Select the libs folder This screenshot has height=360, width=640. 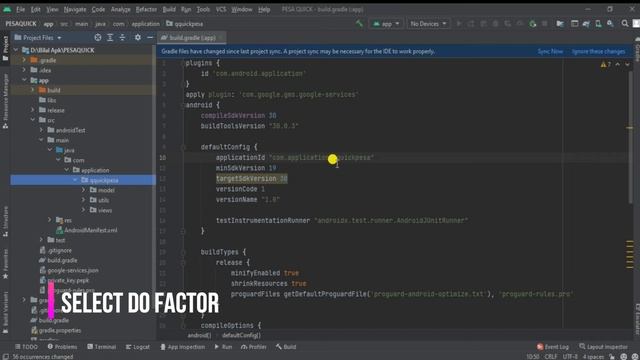(47, 100)
